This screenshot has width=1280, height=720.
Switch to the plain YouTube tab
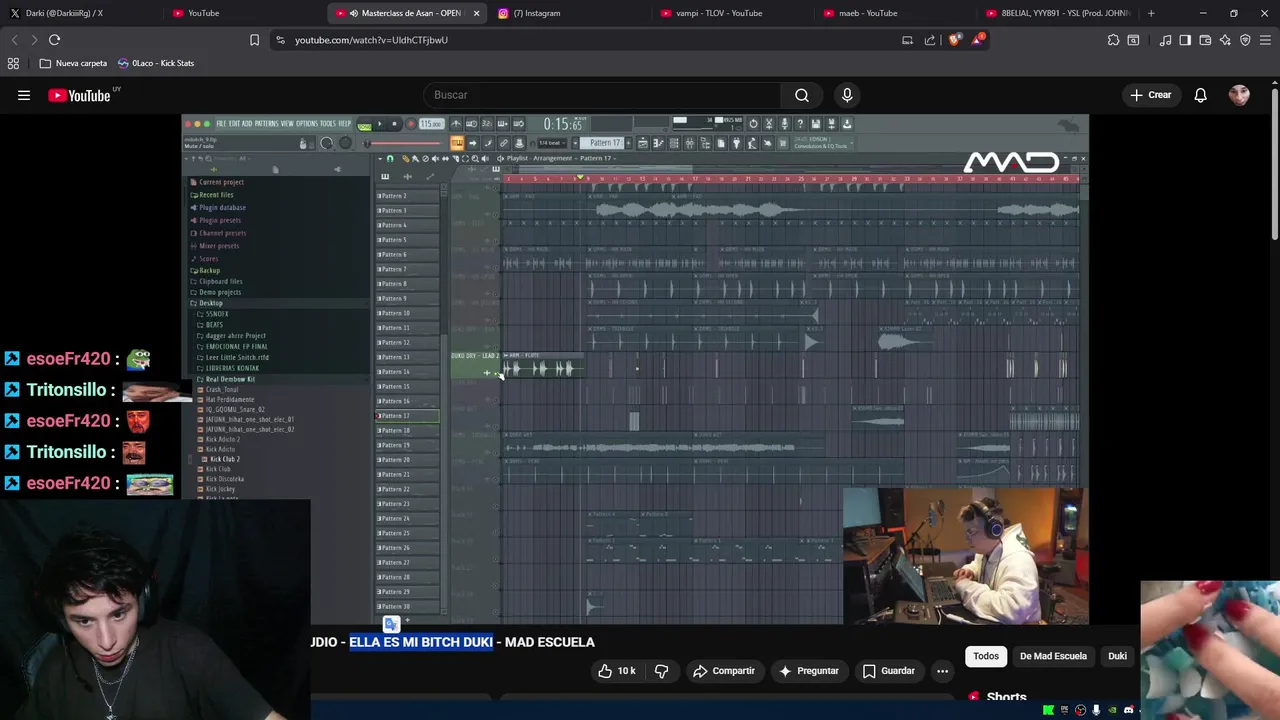tap(245, 13)
